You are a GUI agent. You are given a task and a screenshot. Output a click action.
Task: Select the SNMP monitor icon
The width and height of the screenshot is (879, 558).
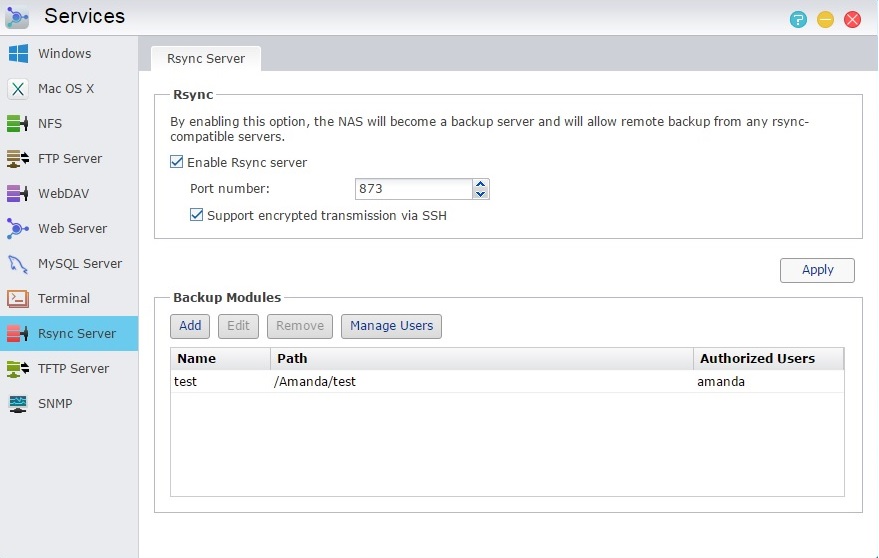(x=18, y=404)
